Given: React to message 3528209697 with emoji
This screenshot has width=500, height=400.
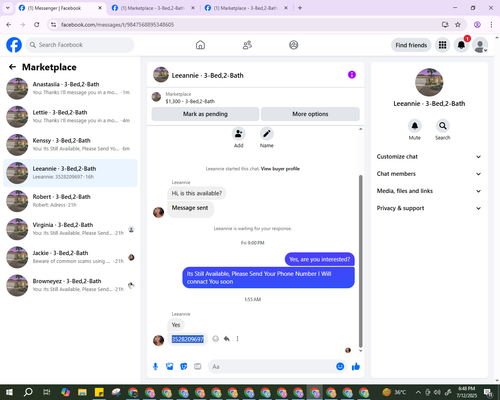Looking at the screenshot, I should [216, 339].
